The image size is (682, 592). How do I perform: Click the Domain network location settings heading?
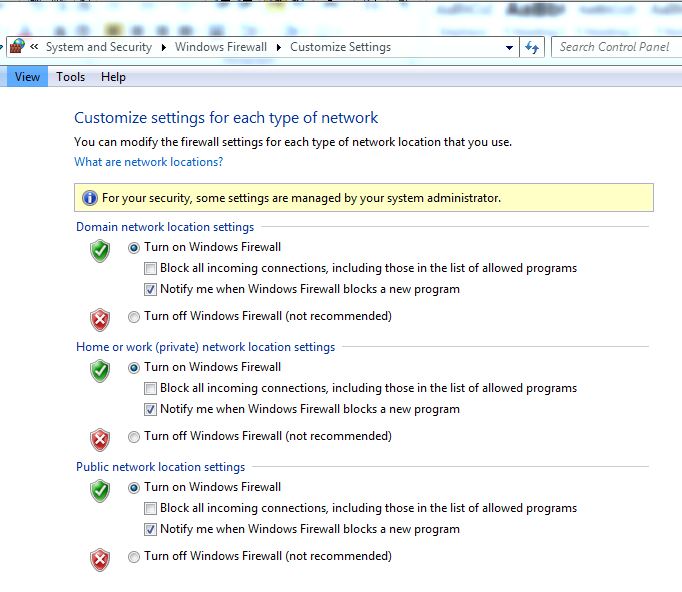[165, 227]
